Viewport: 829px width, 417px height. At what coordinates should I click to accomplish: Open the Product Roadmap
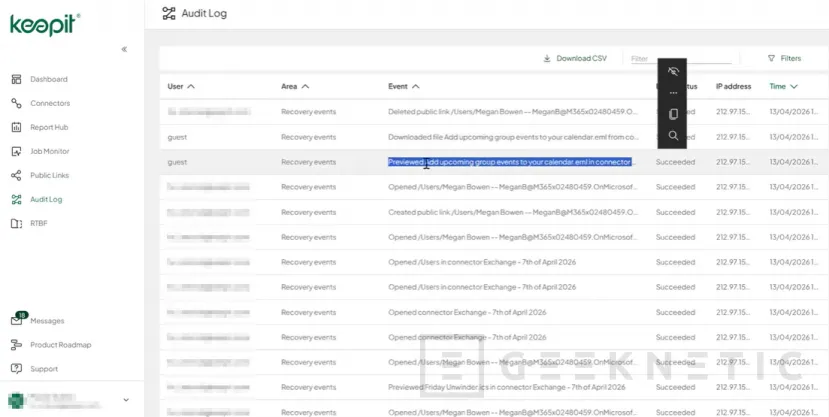[x=59, y=345]
